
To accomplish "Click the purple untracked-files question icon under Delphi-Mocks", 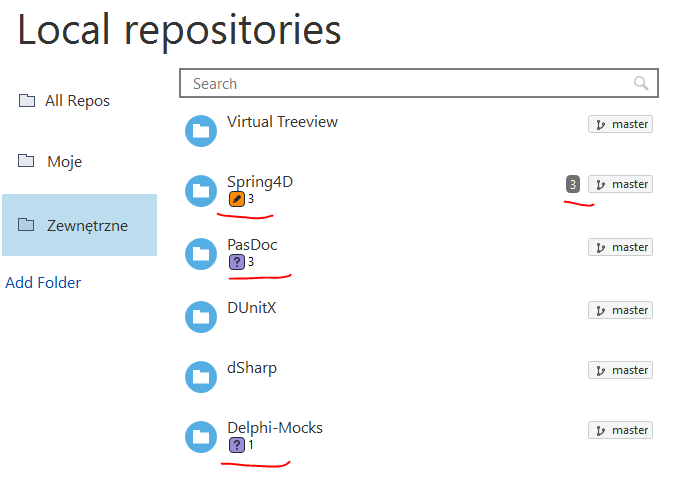I will click(x=236, y=445).
